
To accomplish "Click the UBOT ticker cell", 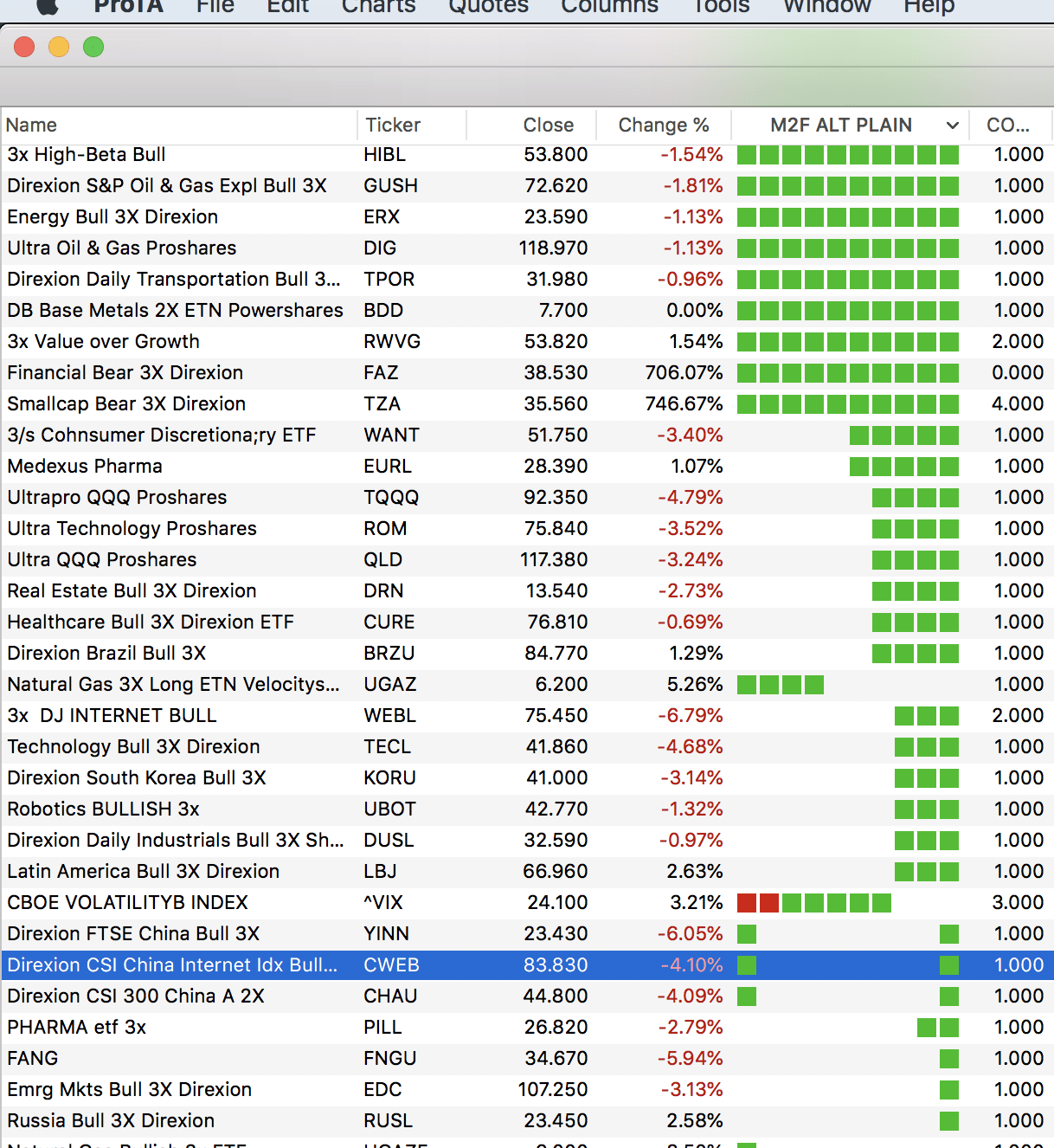I will (x=389, y=809).
